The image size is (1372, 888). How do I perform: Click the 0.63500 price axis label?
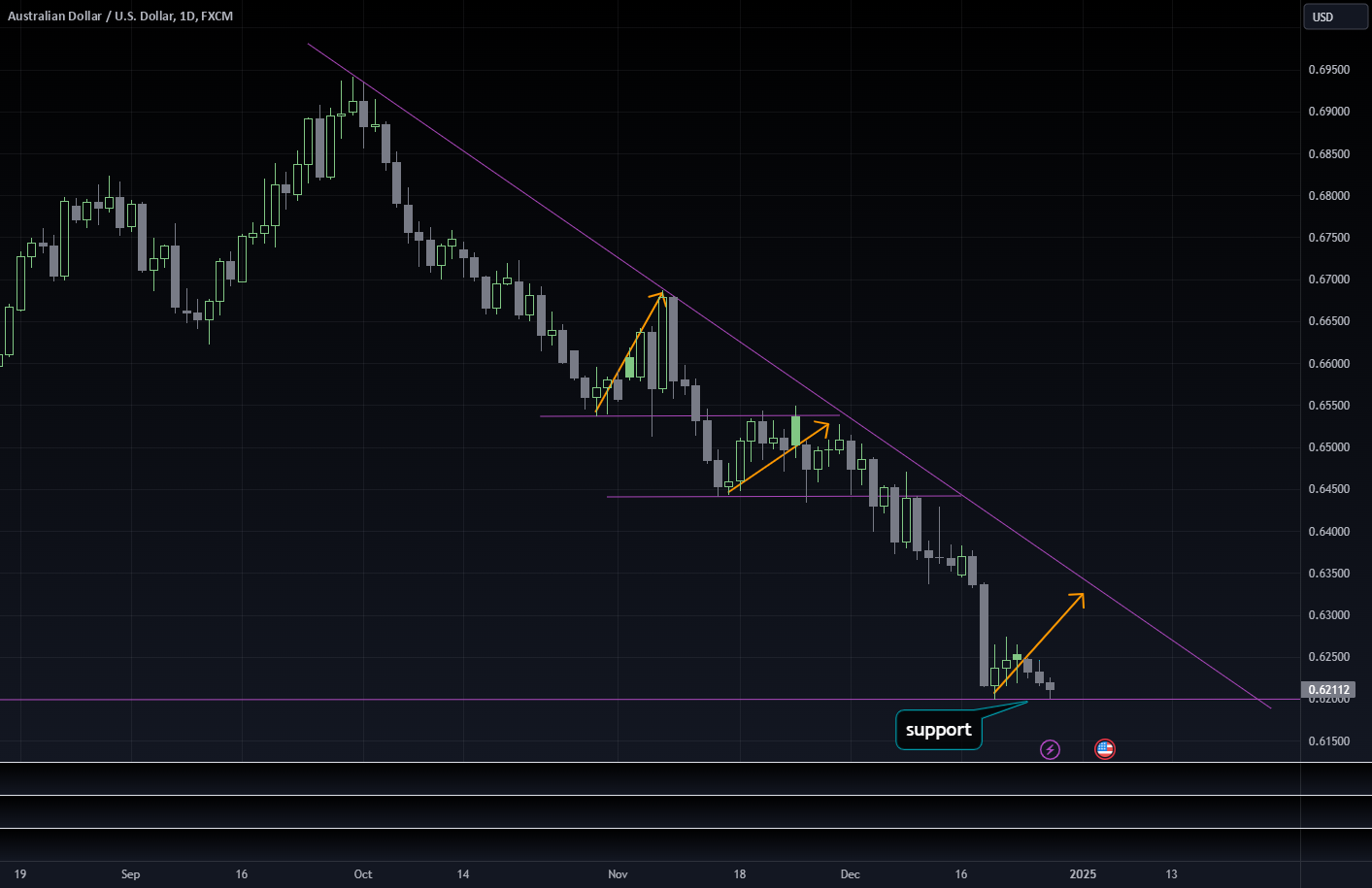[1328, 574]
